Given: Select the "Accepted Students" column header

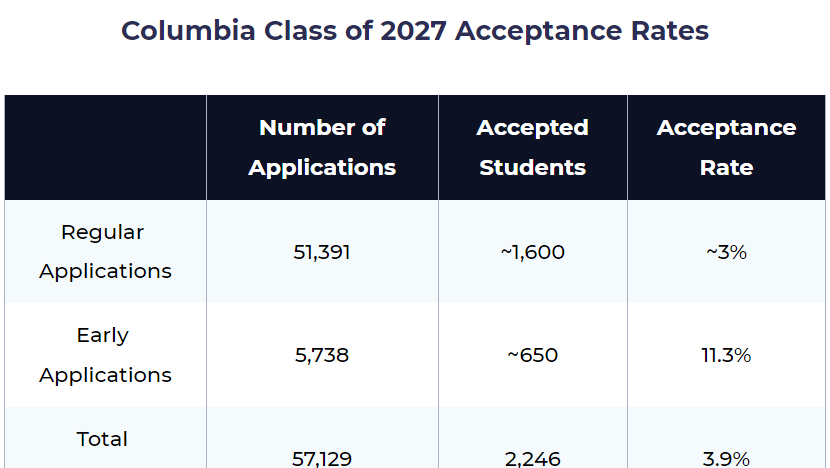Looking at the screenshot, I should [x=532, y=148].
